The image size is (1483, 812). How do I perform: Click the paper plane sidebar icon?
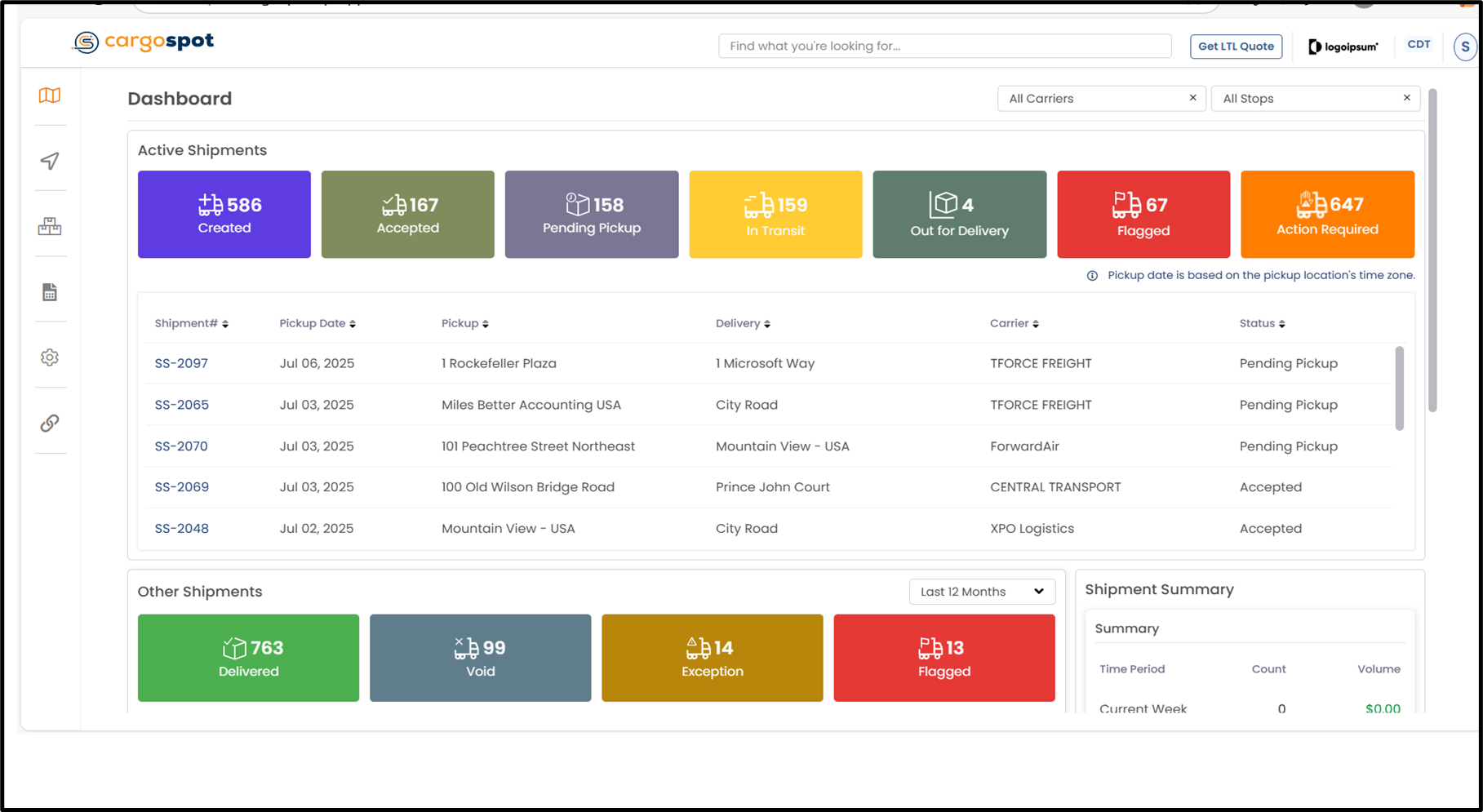pyautogui.click(x=50, y=161)
